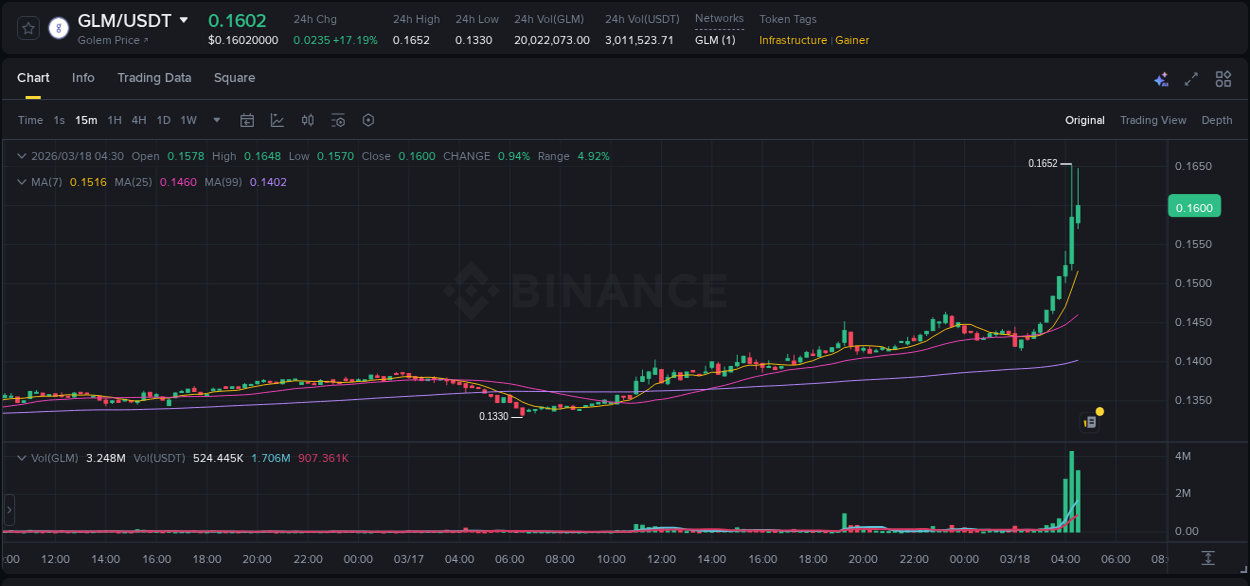Open the widgets grid icon
The height and width of the screenshot is (586, 1250).
[x=1222, y=78]
